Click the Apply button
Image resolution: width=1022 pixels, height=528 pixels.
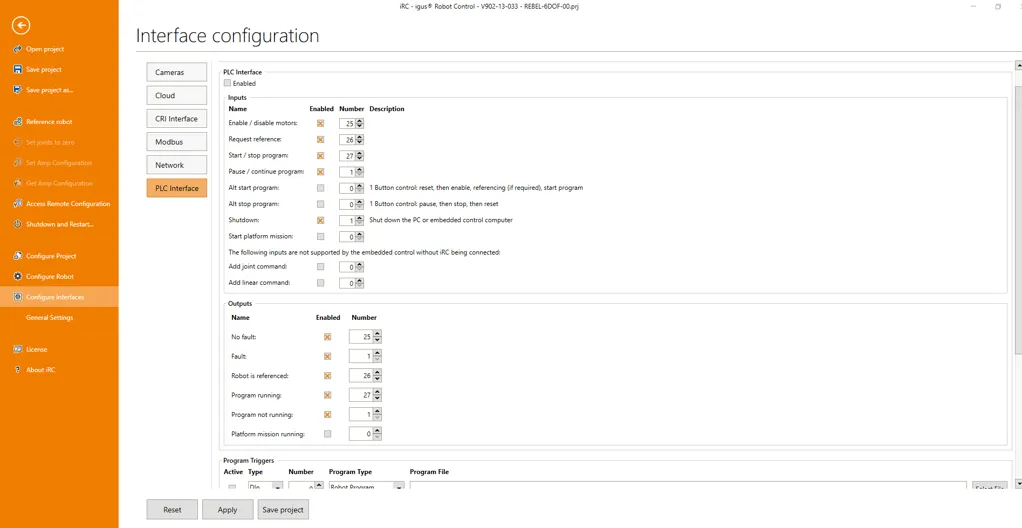[227, 510]
